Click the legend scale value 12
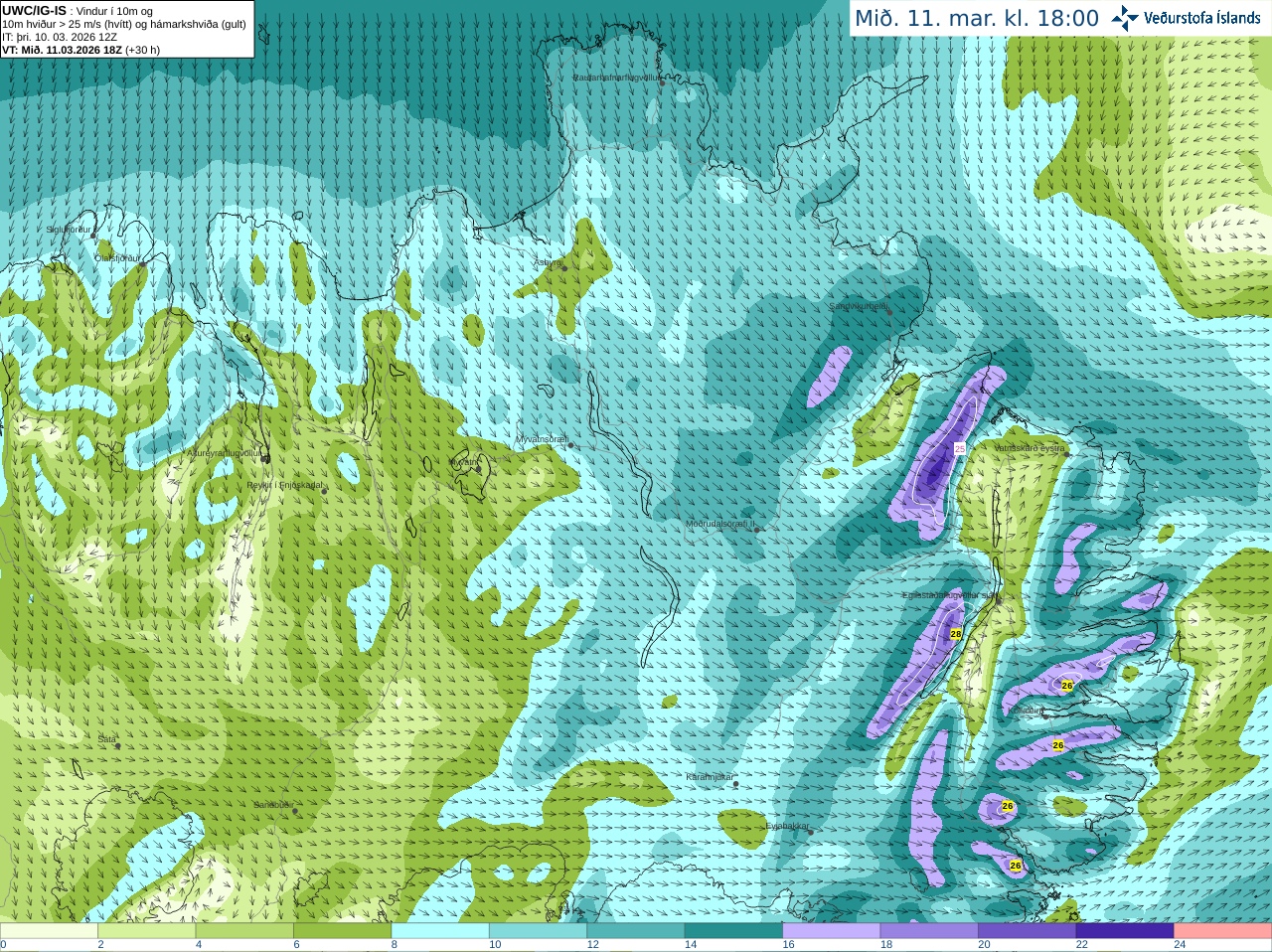The width and height of the screenshot is (1272, 952). coord(592,945)
